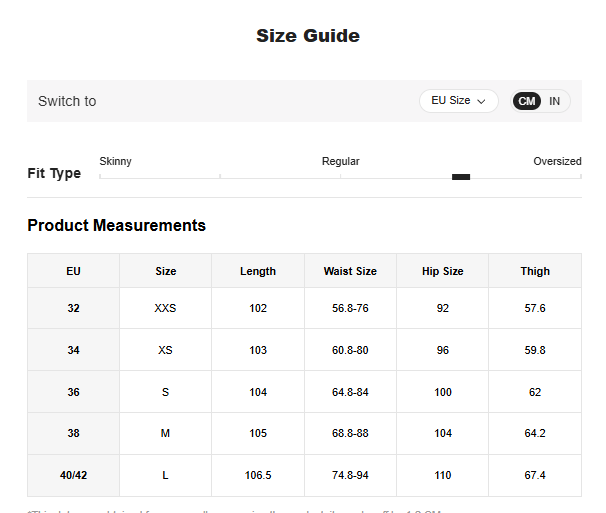Click the Skinny fit label
This screenshot has width=606, height=513.
point(115,161)
